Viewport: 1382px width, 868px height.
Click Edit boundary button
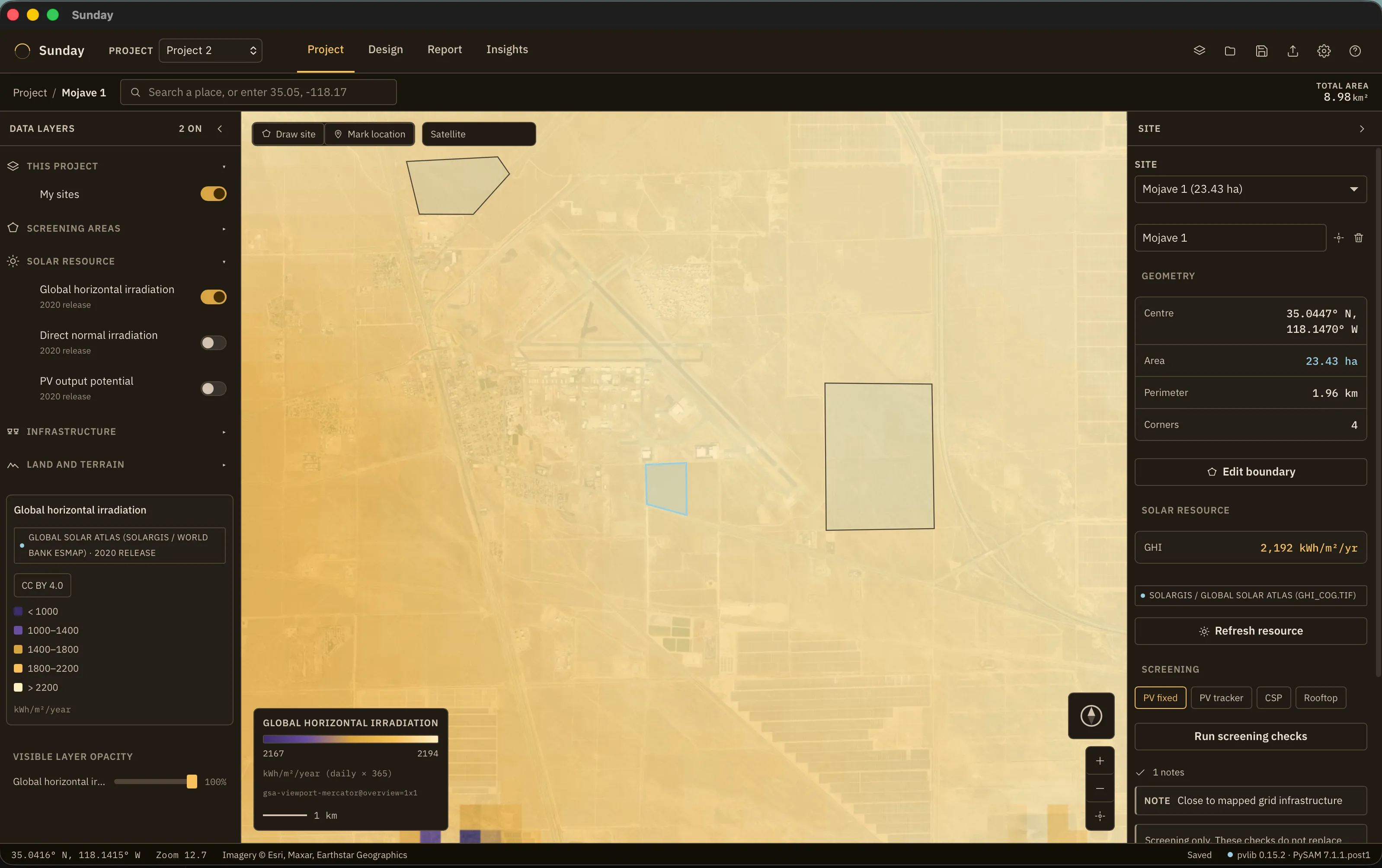(1250, 472)
